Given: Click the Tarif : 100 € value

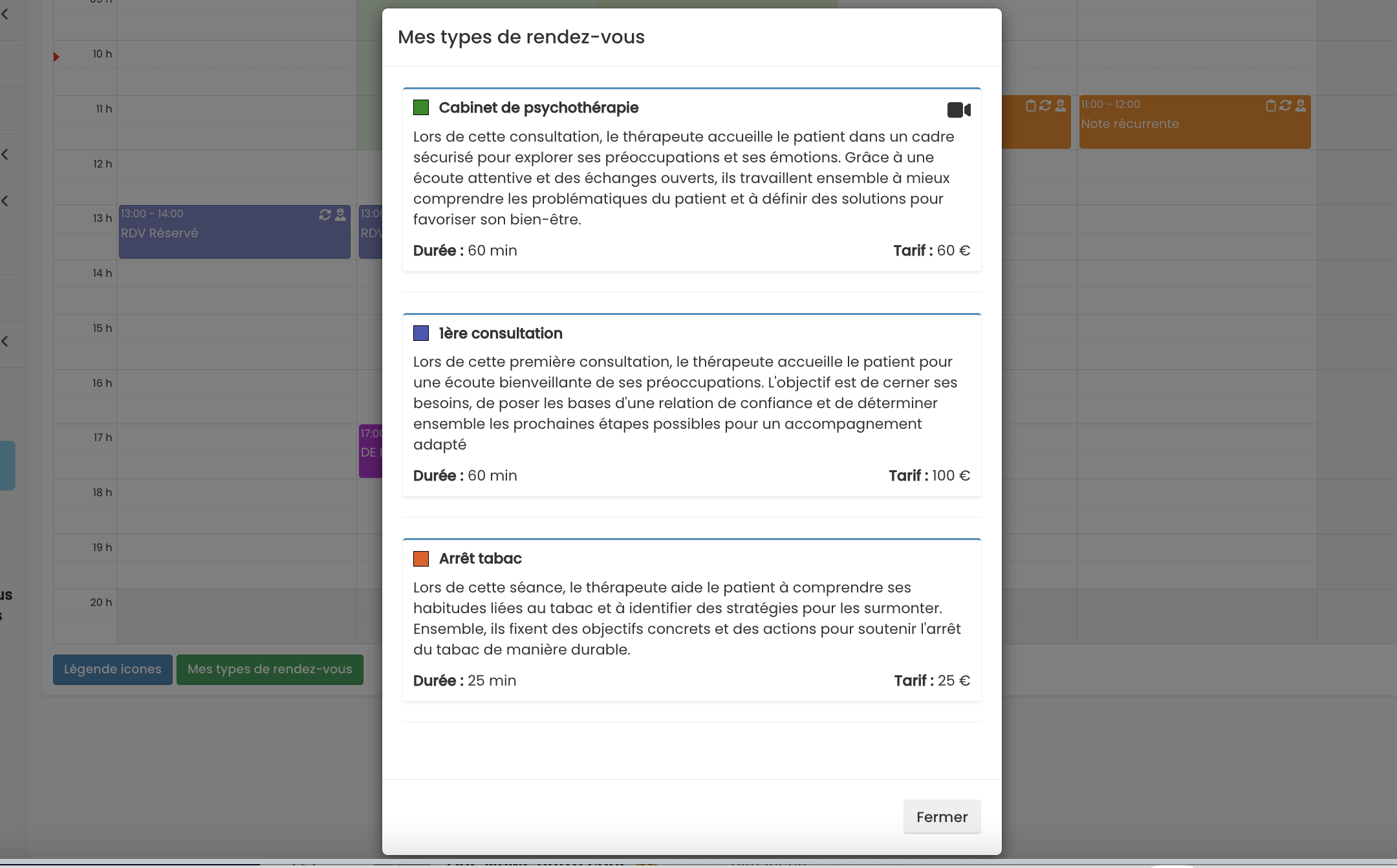Looking at the screenshot, I should click(929, 475).
